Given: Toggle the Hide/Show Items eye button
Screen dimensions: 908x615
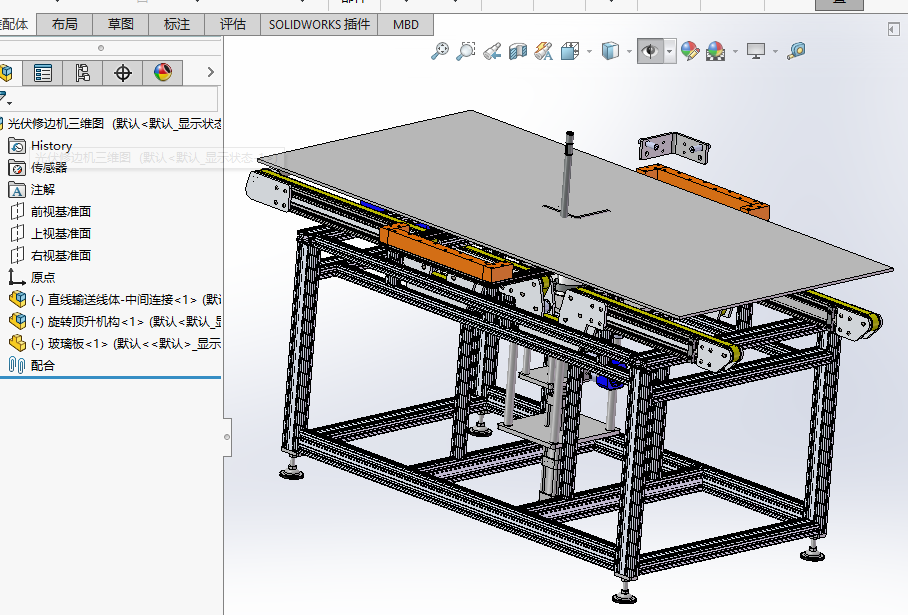Looking at the screenshot, I should coord(651,51).
